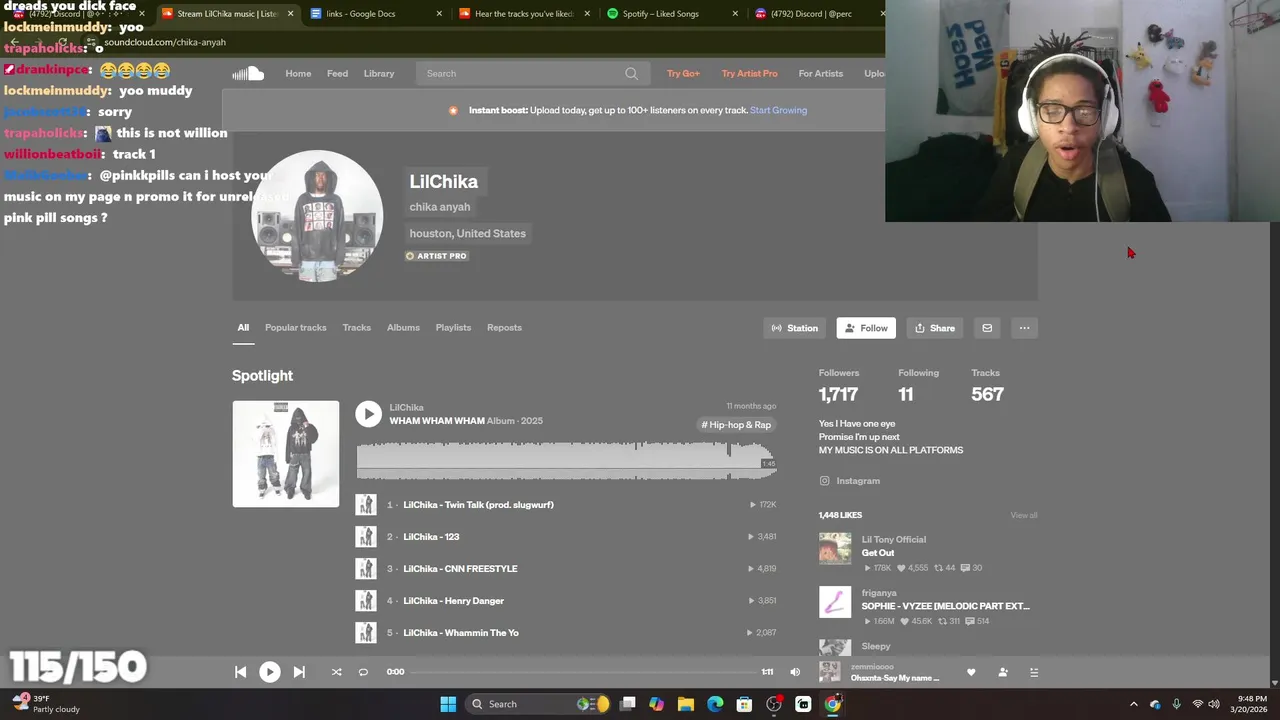Select track LilChika - CNN FREESTYLE
The width and height of the screenshot is (1280, 720).
click(x=460, y=569)
